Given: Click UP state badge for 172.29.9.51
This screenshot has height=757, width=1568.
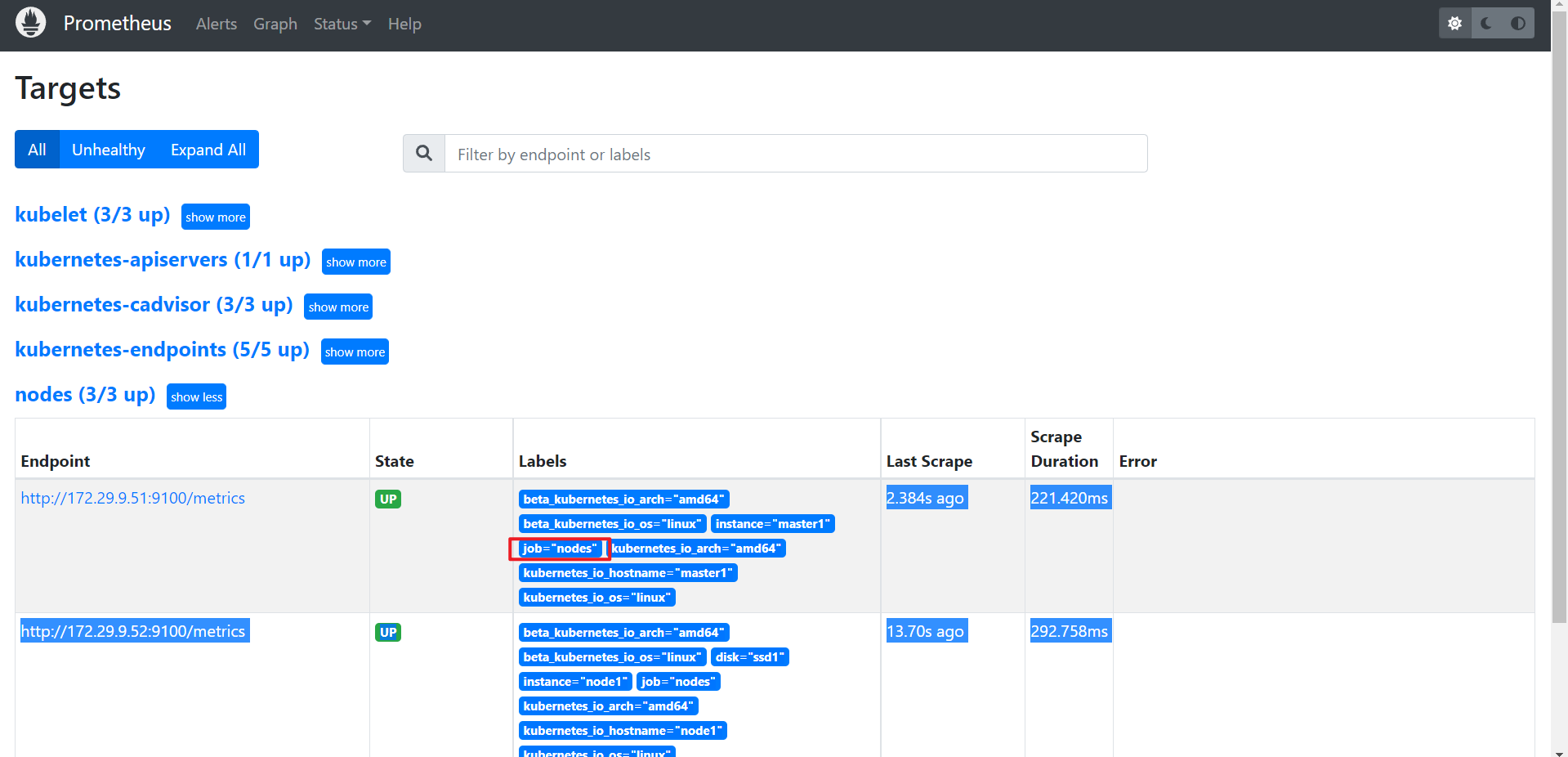Looking at the screenshot, I should pyautogui.click(x=388, y=499).
